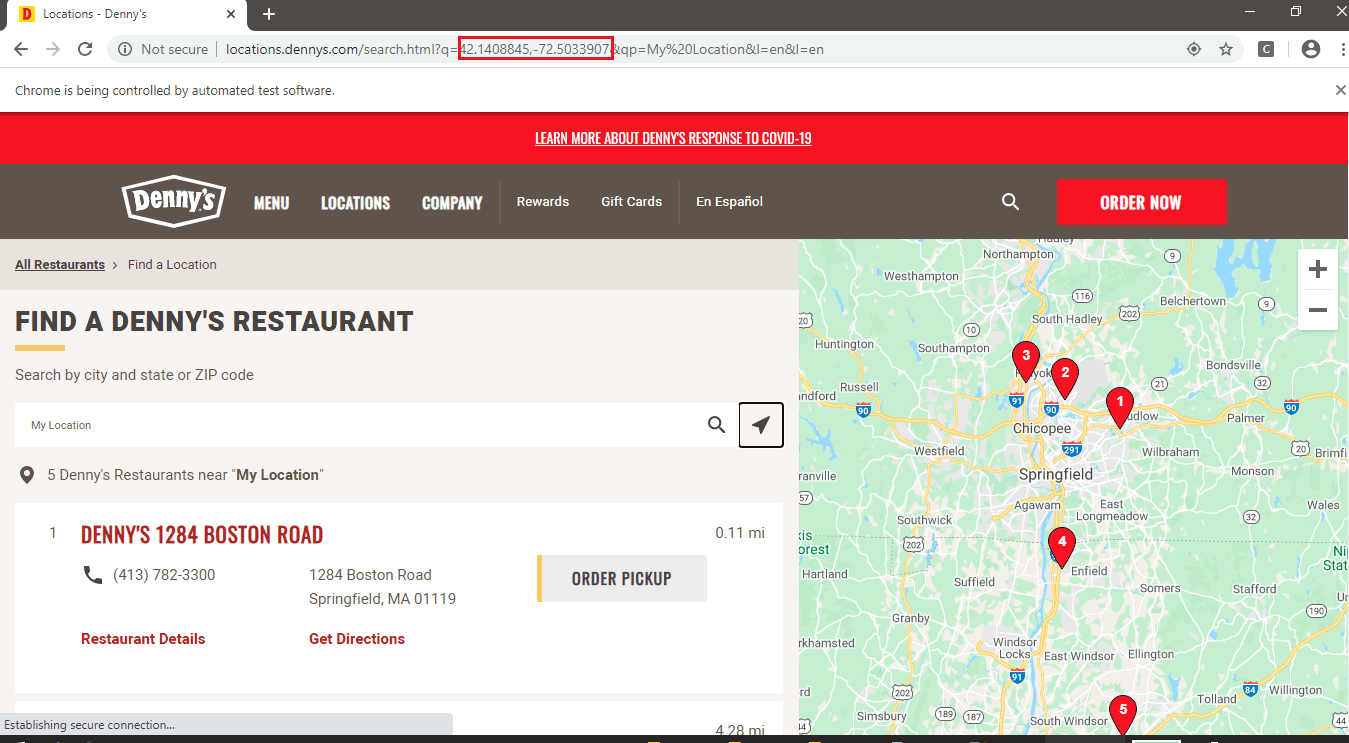Open the bookmark star popup
The height and width of the screenshot is (743, 1349).
click(1226, 48)
